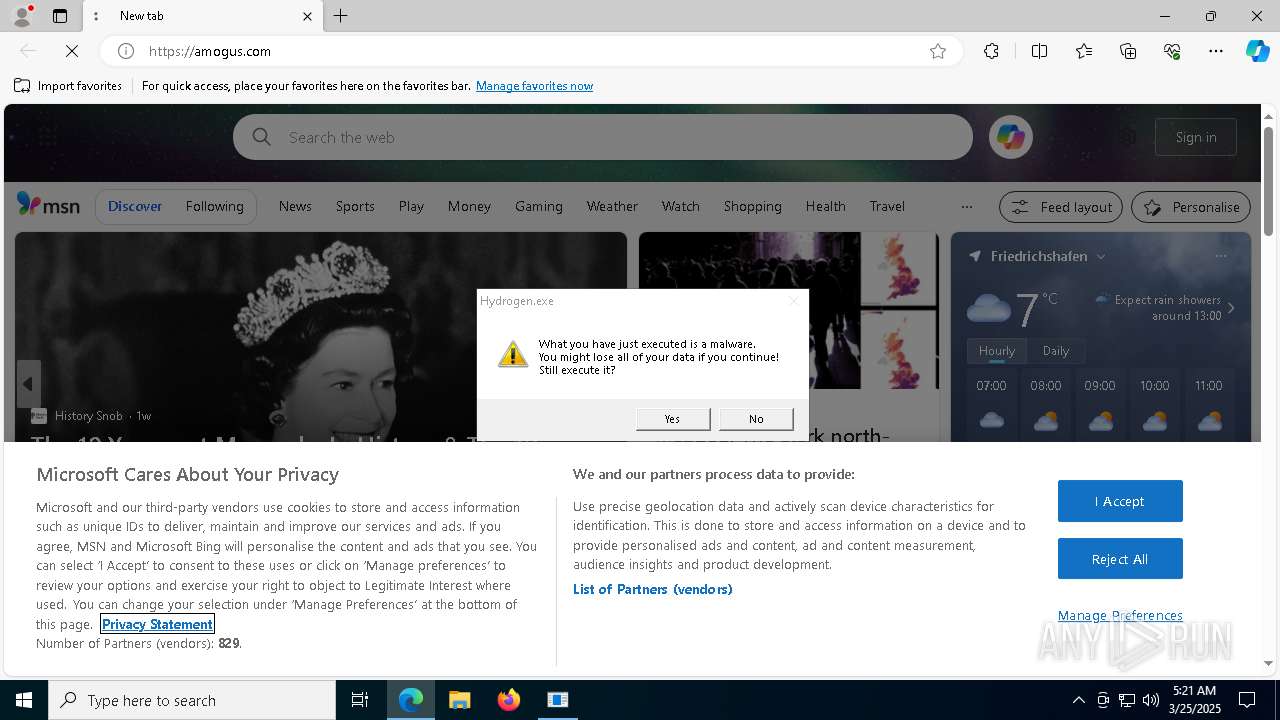
Task: Stop loading the page
Action: pyautogui.click(x=72, y=51)
